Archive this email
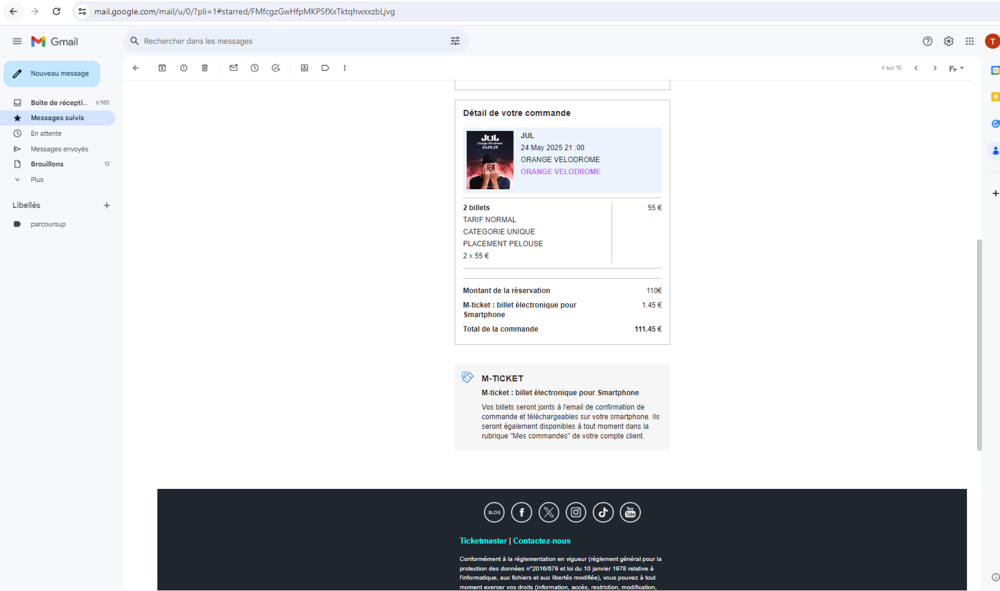 coord(162,68)
